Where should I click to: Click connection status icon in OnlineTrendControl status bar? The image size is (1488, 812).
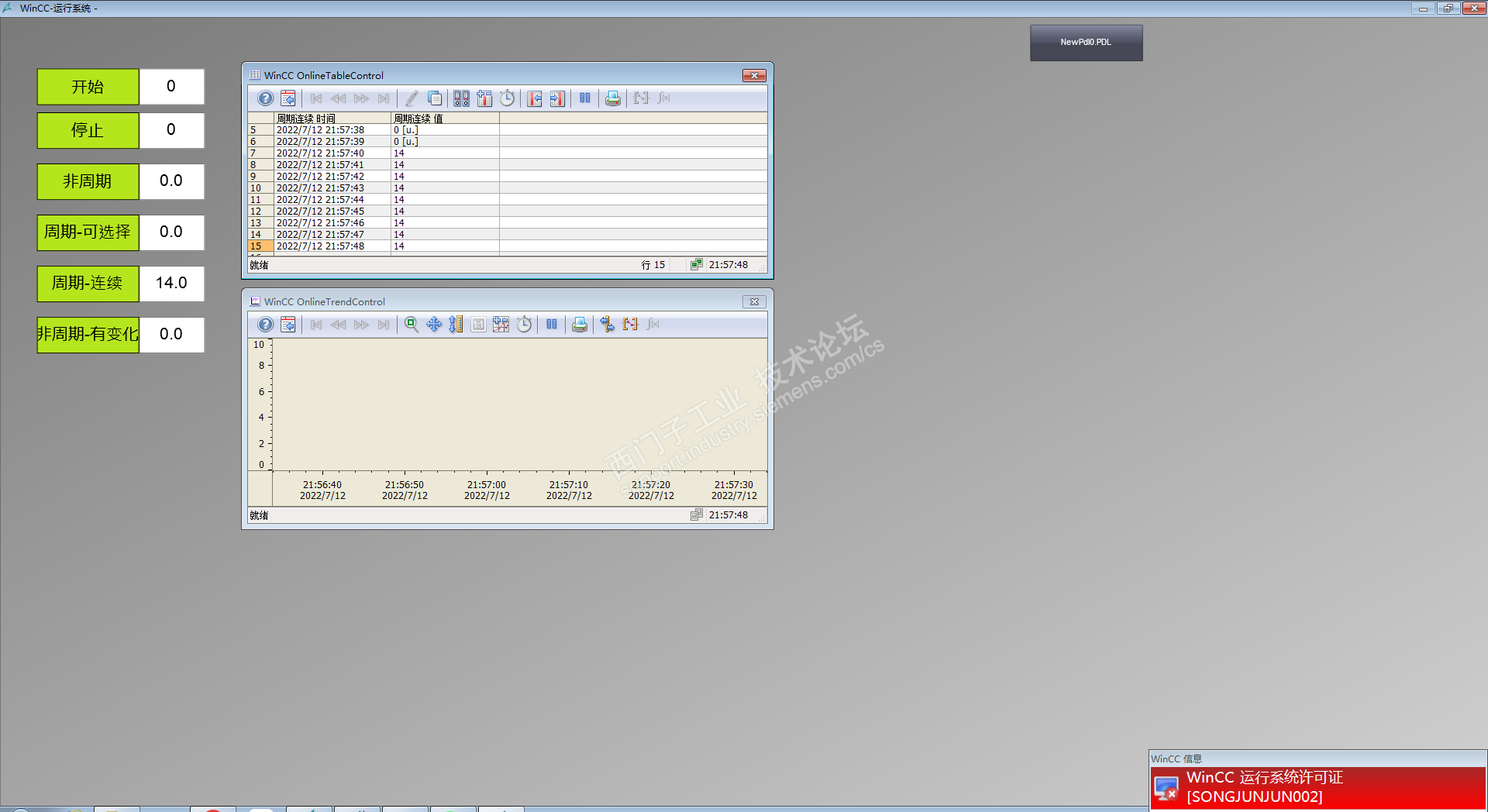[x=697, y=515]
